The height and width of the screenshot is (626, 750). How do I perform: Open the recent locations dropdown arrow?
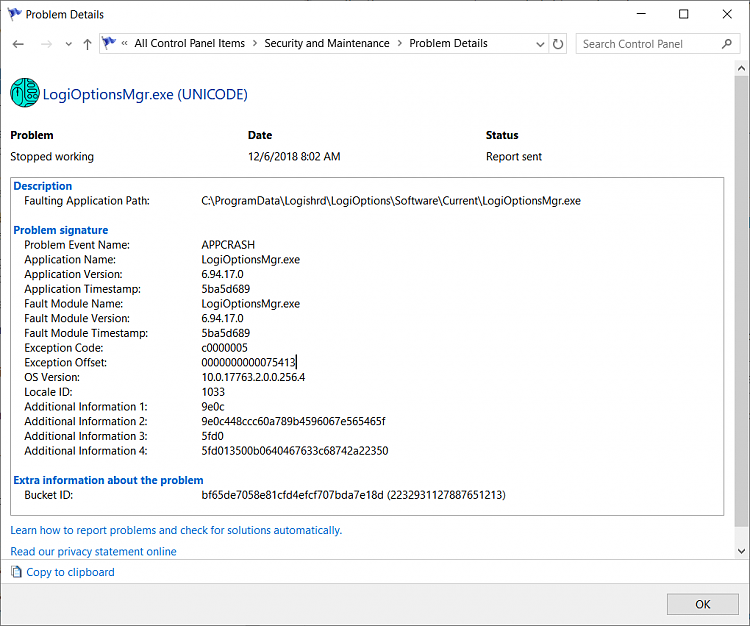click(x=68, y=44)
